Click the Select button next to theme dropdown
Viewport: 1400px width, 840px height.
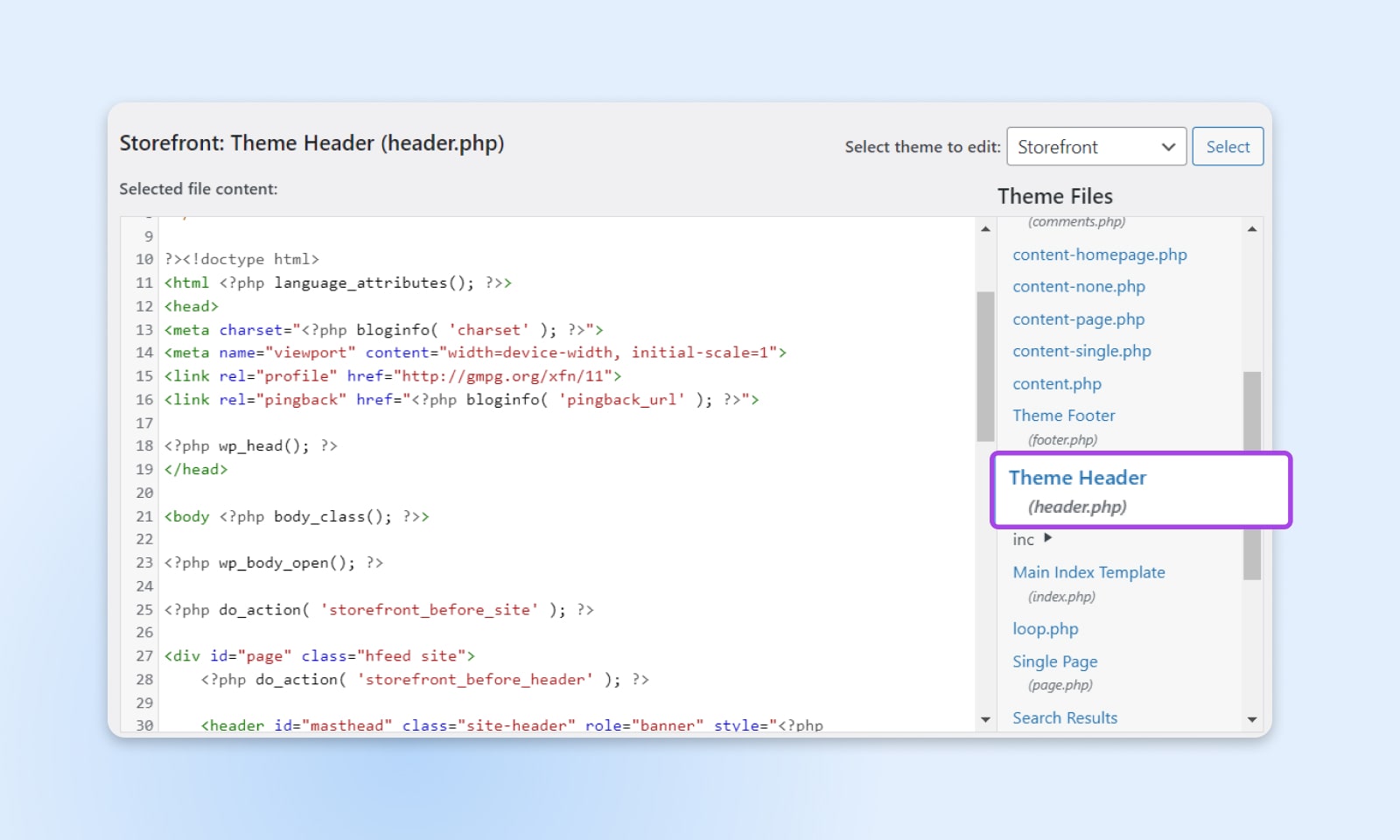pyautogui.click(x=1227, y=146)
